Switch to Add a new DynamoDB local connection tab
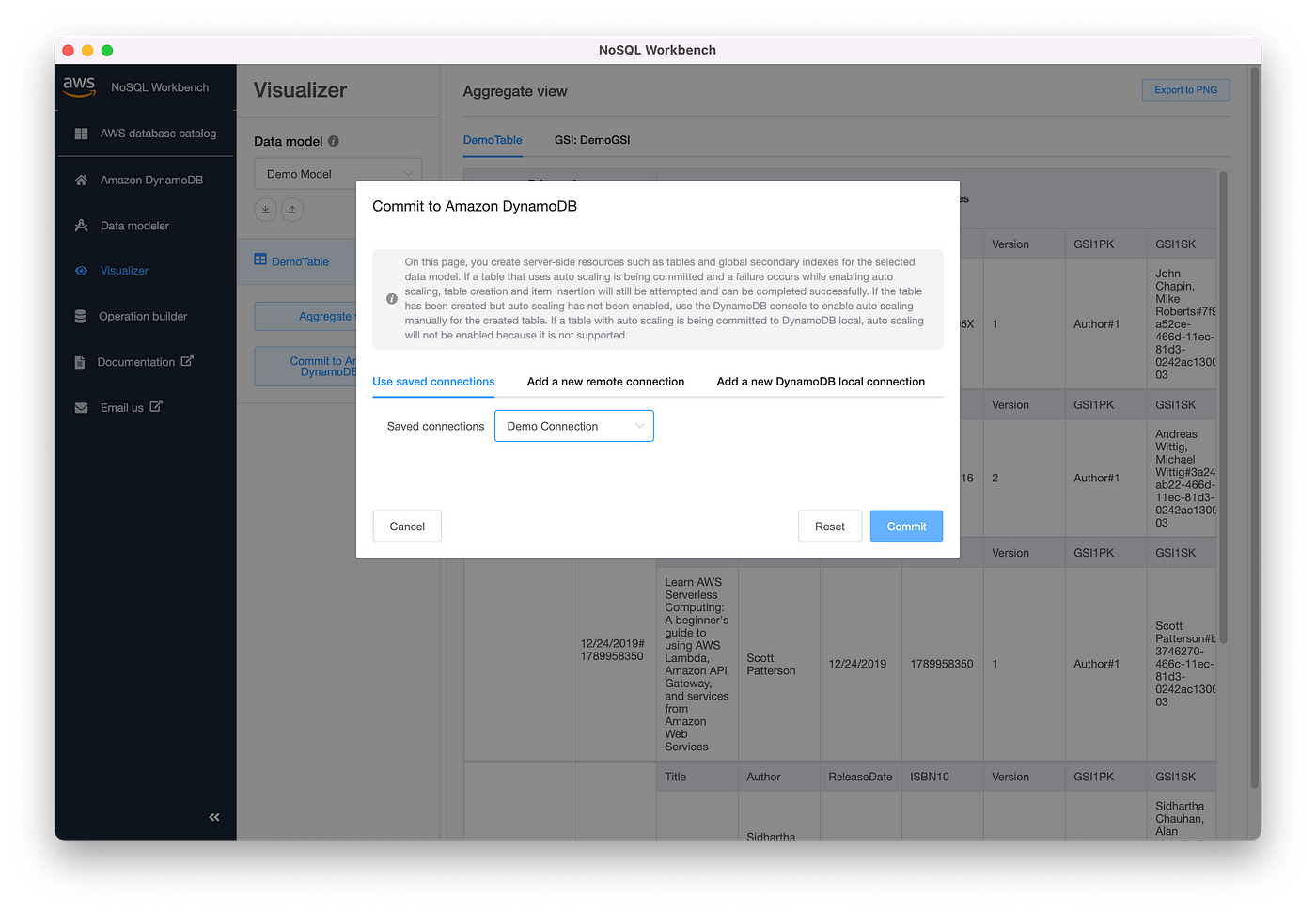 821,382
